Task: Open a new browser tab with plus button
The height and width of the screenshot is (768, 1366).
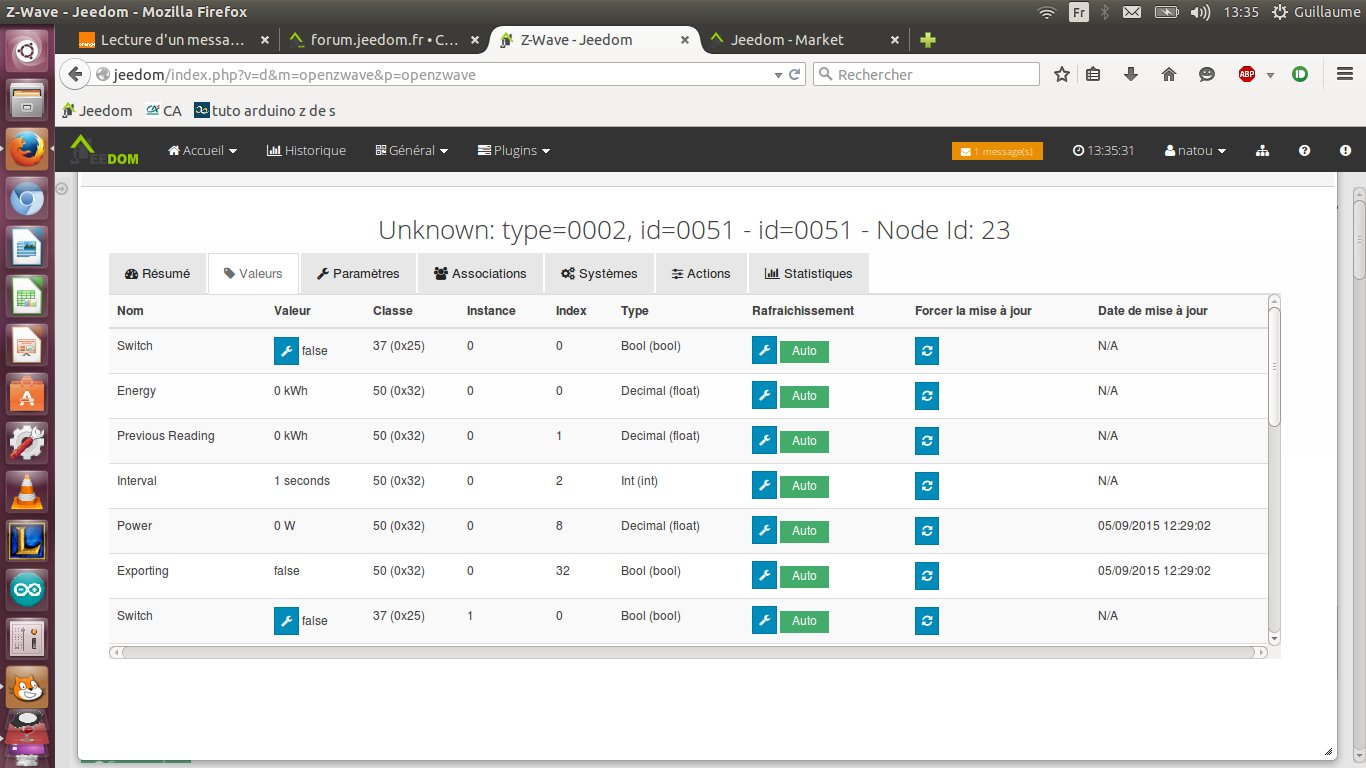Action: pyautogui.click(x=928, y=40)
